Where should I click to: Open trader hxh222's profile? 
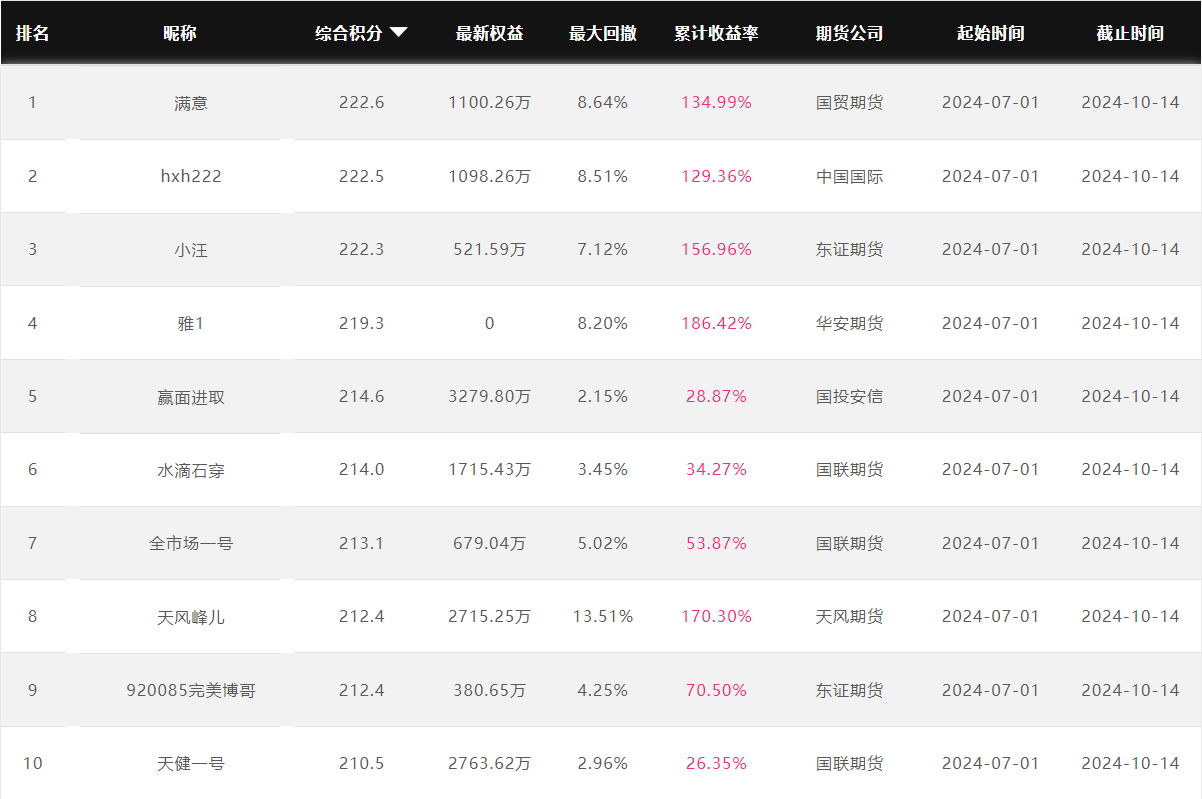191,176
